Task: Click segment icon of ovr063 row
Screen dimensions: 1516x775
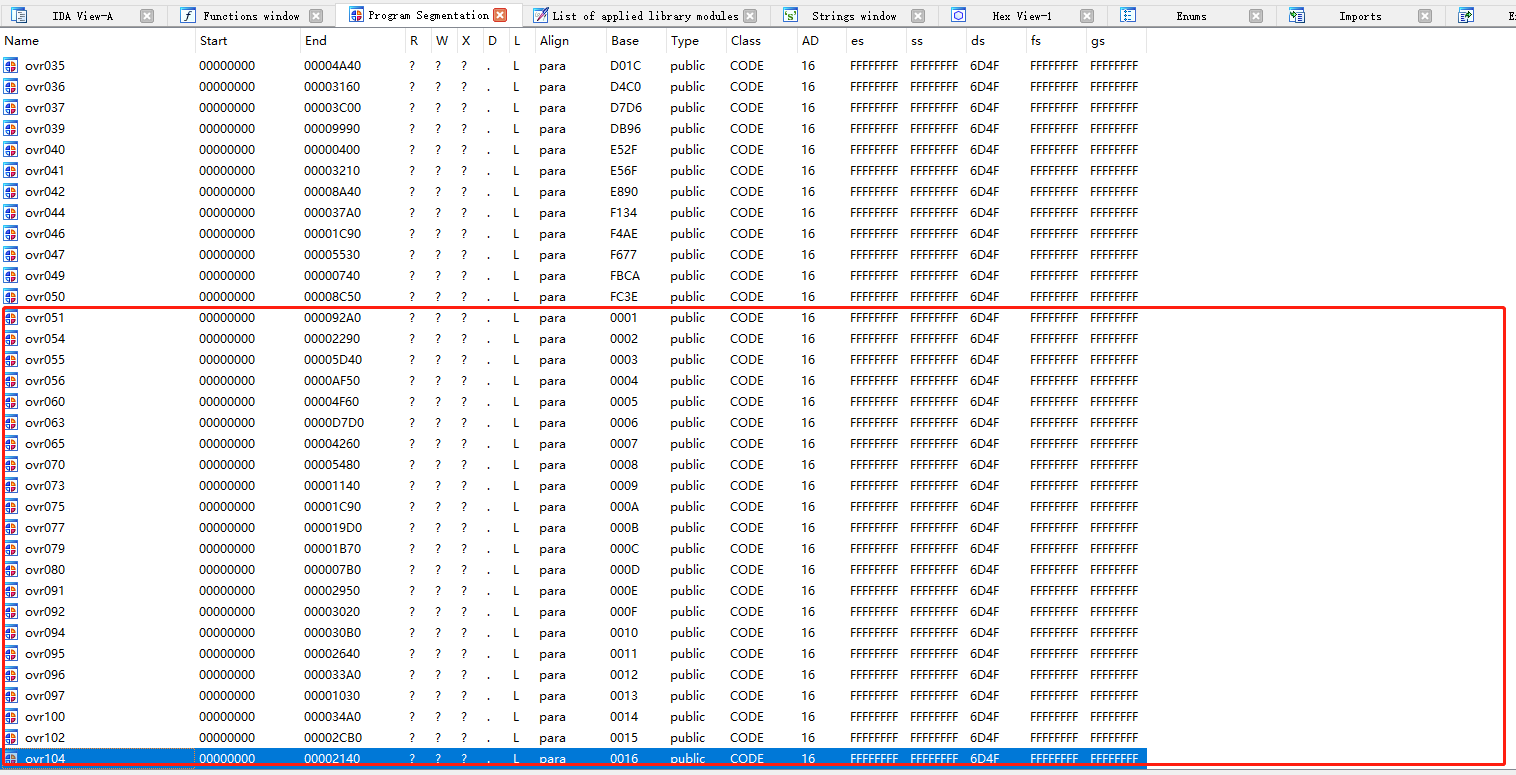Action: pos(11,423)
